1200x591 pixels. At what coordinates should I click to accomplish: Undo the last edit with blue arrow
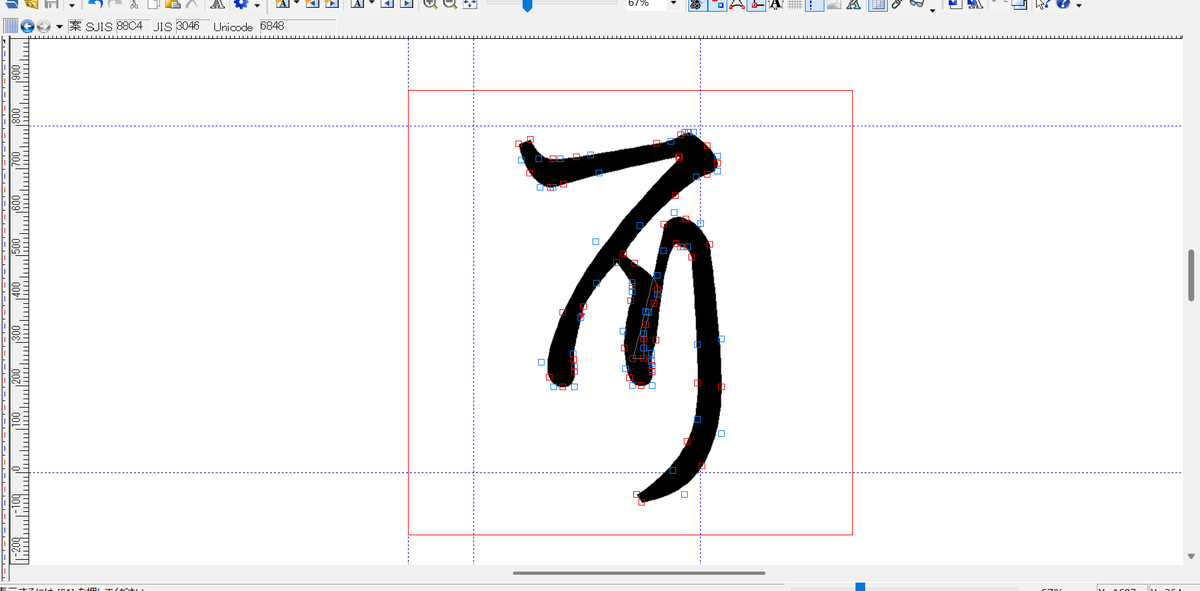click(x=95, y=4)
